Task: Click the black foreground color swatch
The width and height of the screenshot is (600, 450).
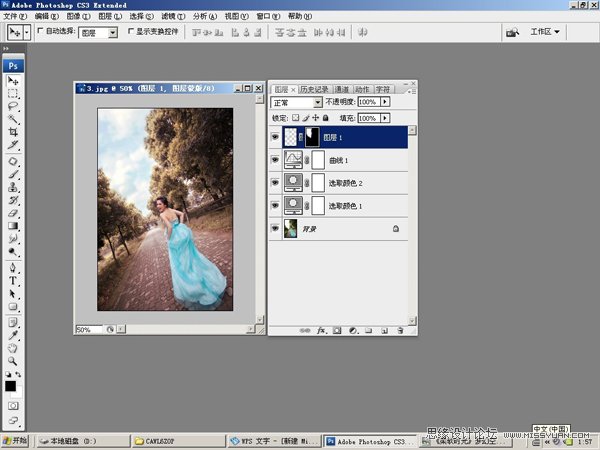Action: click(x=10, y=386)
